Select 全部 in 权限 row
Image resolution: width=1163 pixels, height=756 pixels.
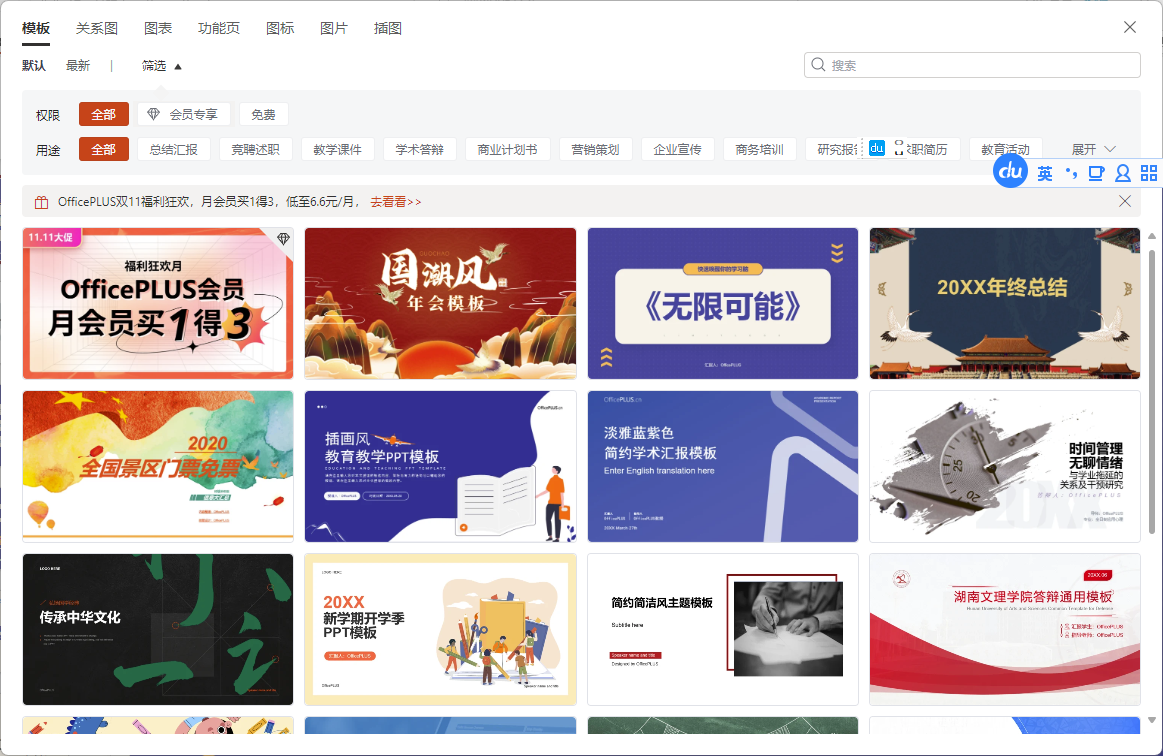coord(104,114)
